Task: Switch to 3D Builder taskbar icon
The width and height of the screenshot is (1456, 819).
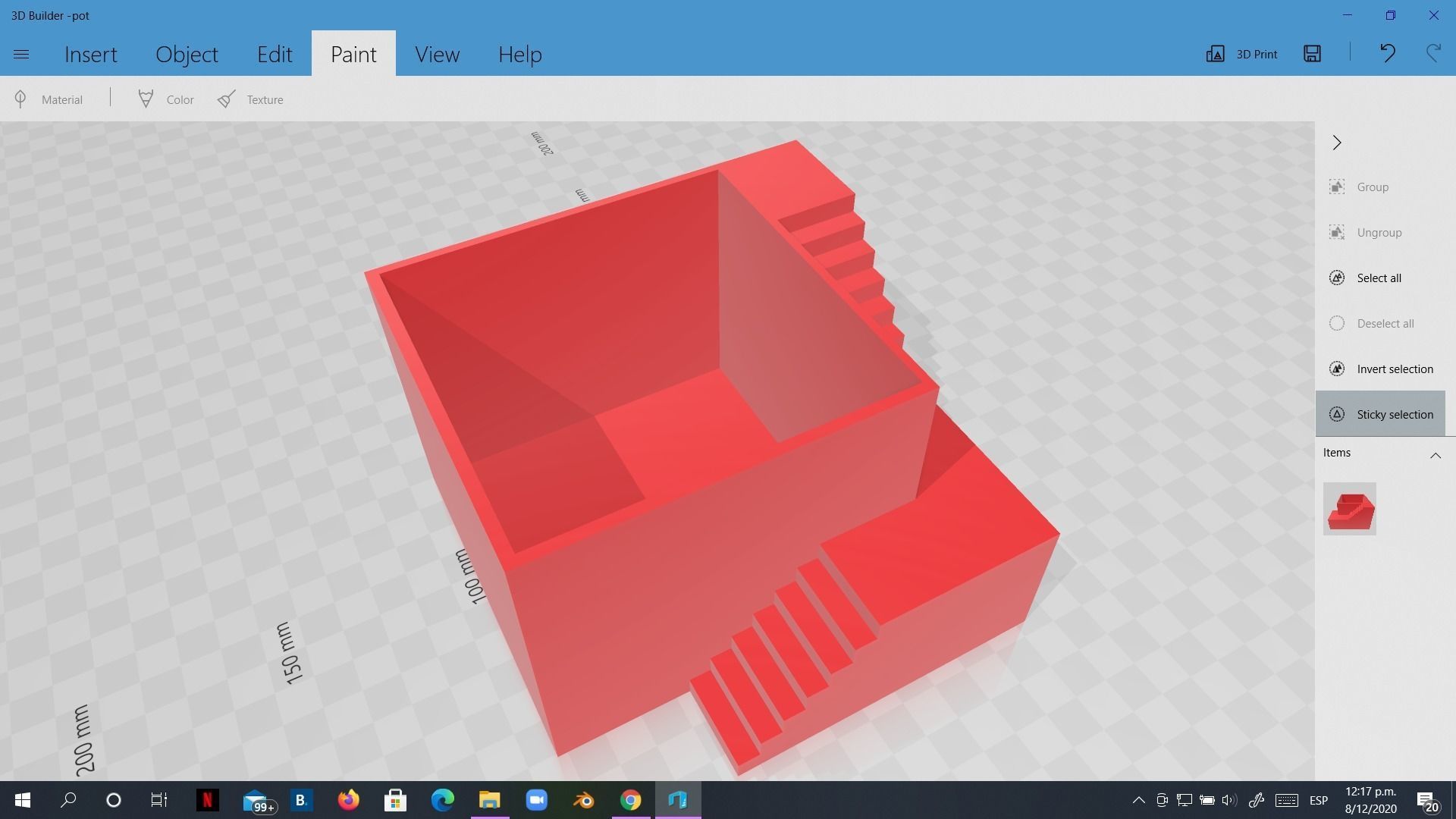Action: click(678, 800)
